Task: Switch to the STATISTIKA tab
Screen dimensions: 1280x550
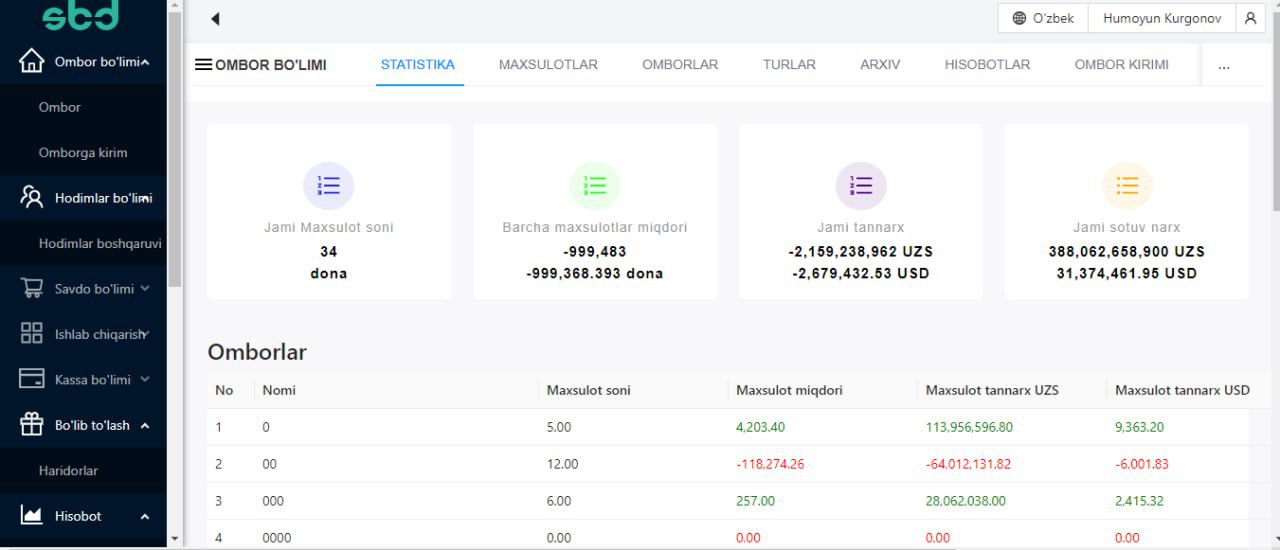Action: point(418,64)
